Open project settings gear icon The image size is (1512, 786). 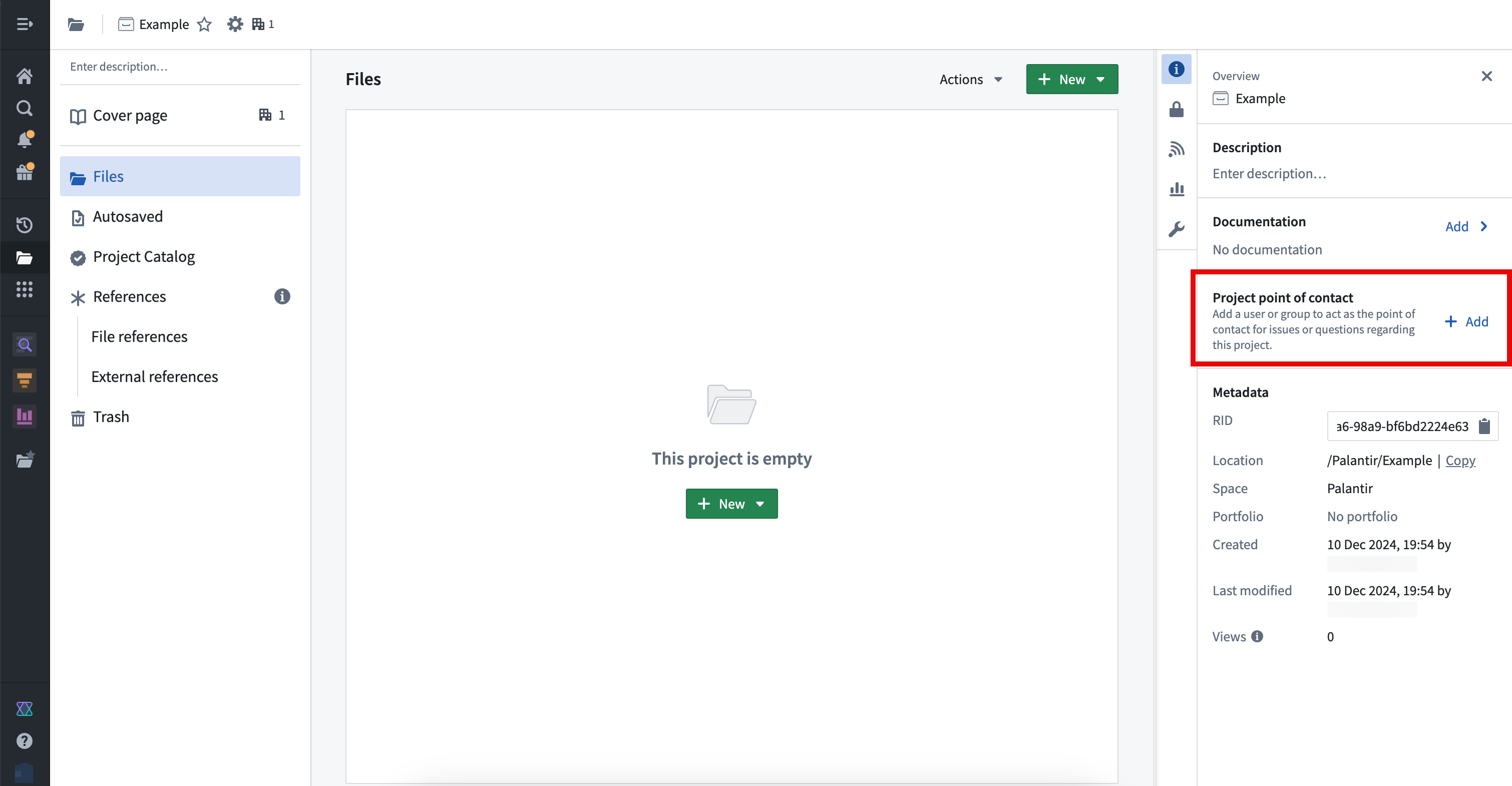235,24
